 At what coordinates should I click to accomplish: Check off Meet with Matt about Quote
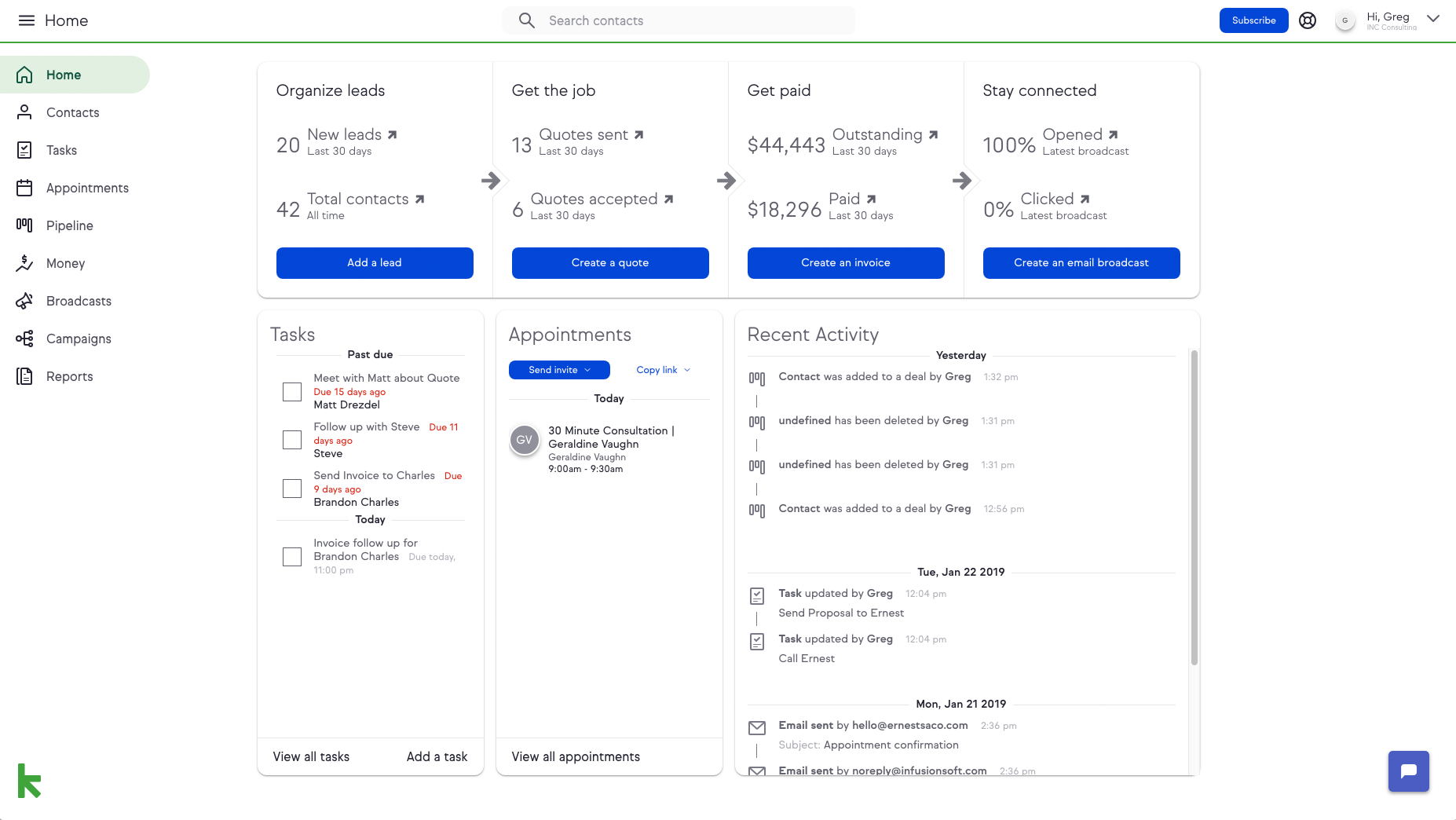click(292, 392)
